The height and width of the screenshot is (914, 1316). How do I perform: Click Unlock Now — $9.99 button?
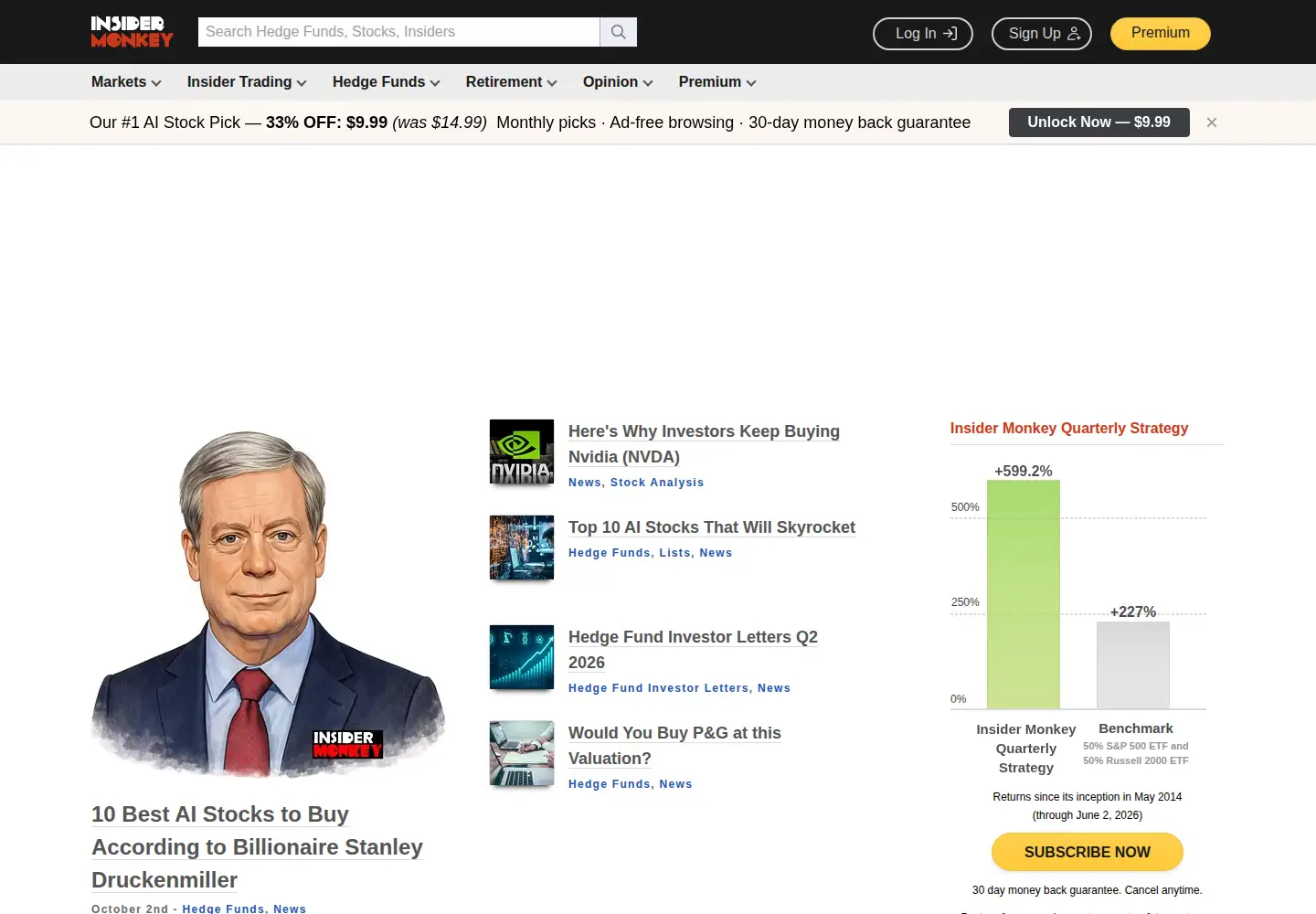click(x=1099, y=122)
